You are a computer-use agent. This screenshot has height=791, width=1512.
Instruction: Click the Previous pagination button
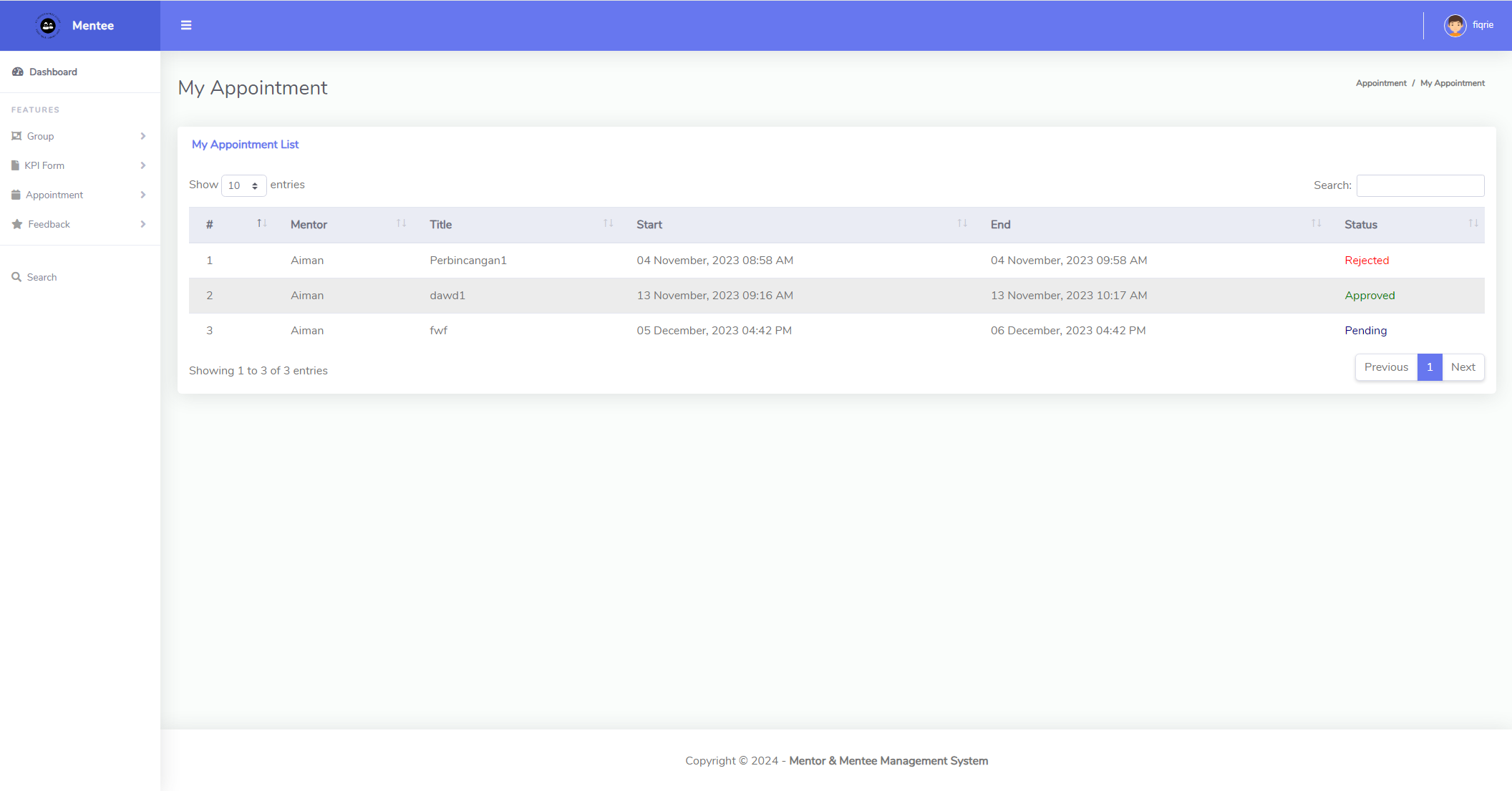tap(1385, 367)
